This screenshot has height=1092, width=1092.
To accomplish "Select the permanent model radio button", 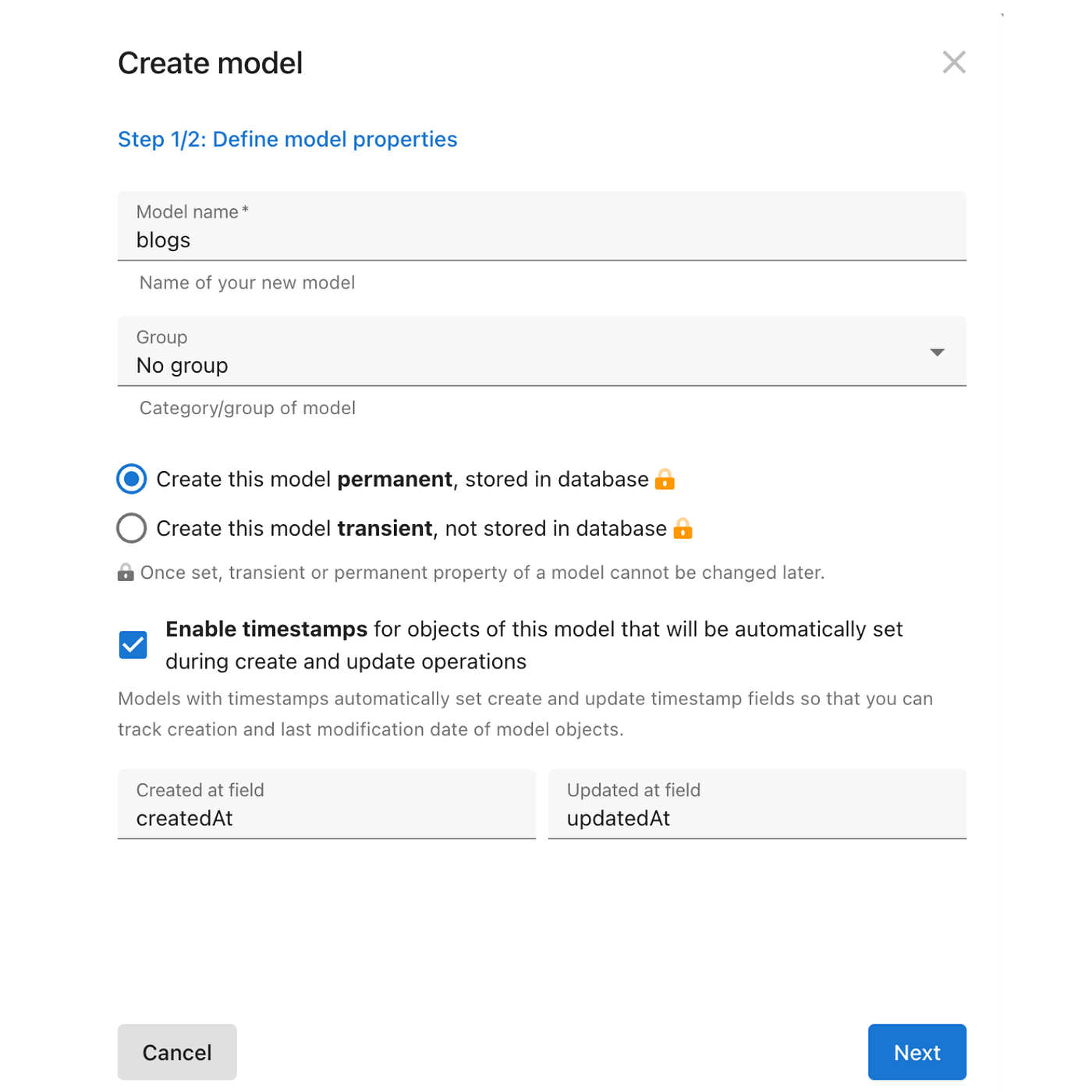I will [x=131, y=479].
